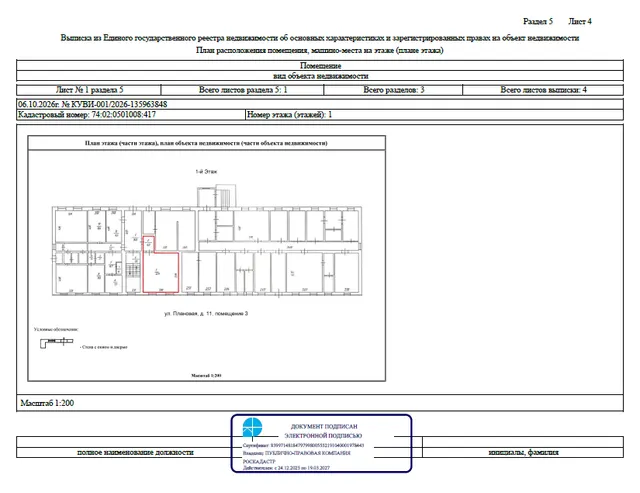Click the plan heading 'План этажа (части этажа), план объекта недвижимости'
This screenshot has width=640, height=493.
point(206,143)
